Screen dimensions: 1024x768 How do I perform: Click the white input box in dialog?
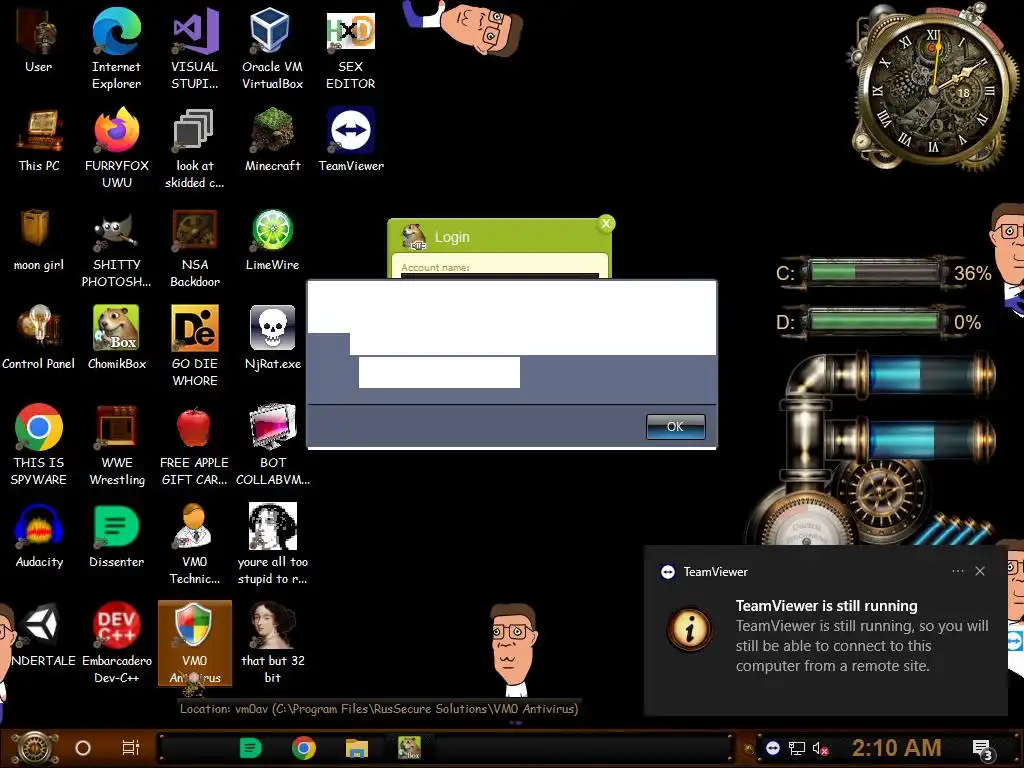[439, 372]
